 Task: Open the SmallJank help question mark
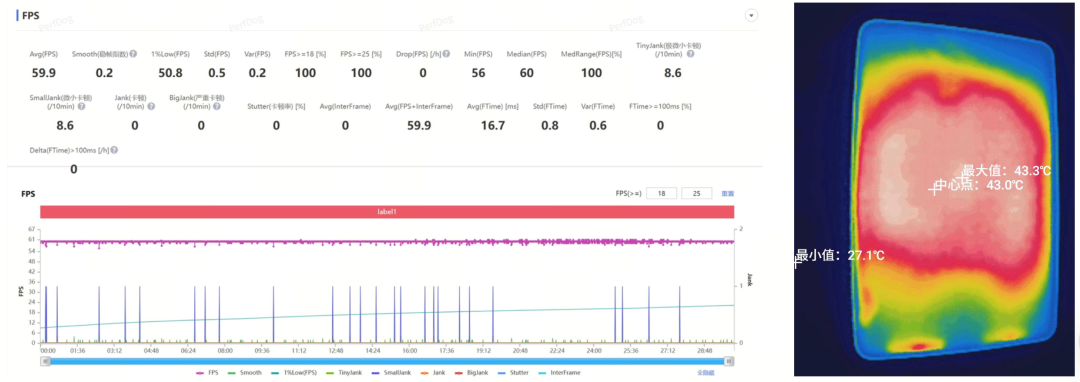pyautogui.click(x=81, y=106)
